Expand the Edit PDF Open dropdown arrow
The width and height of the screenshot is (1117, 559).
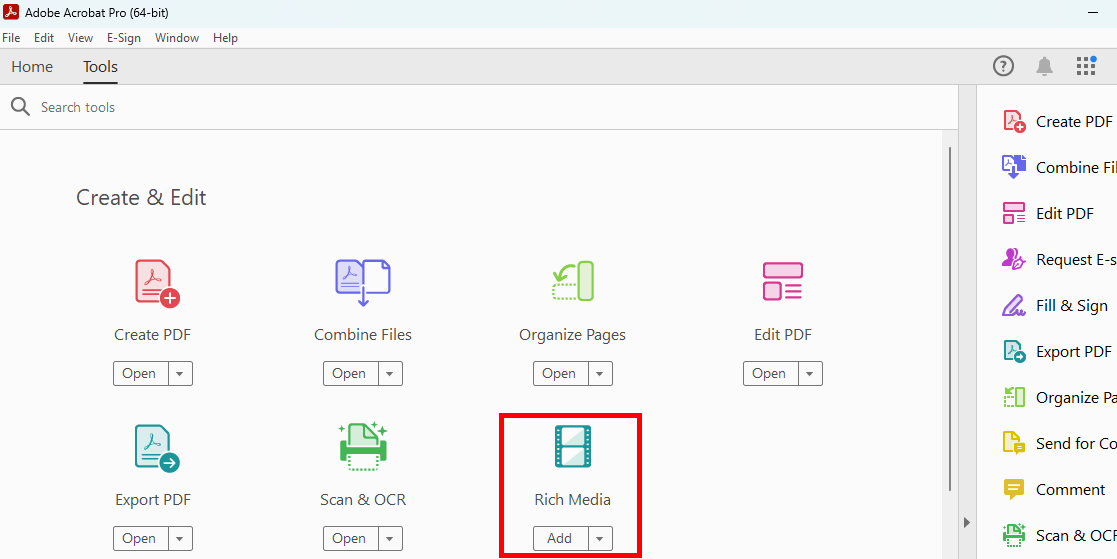tap(810, 373)
